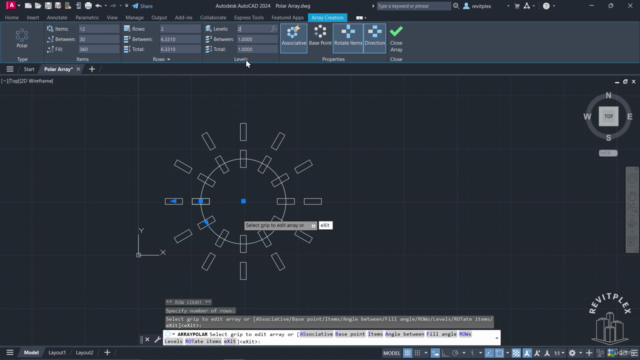Click the viewport controls label [-][Top][2D Wireframe]
Screen dimensions: 640x360
pyautogui.click(x=27, y=81)
